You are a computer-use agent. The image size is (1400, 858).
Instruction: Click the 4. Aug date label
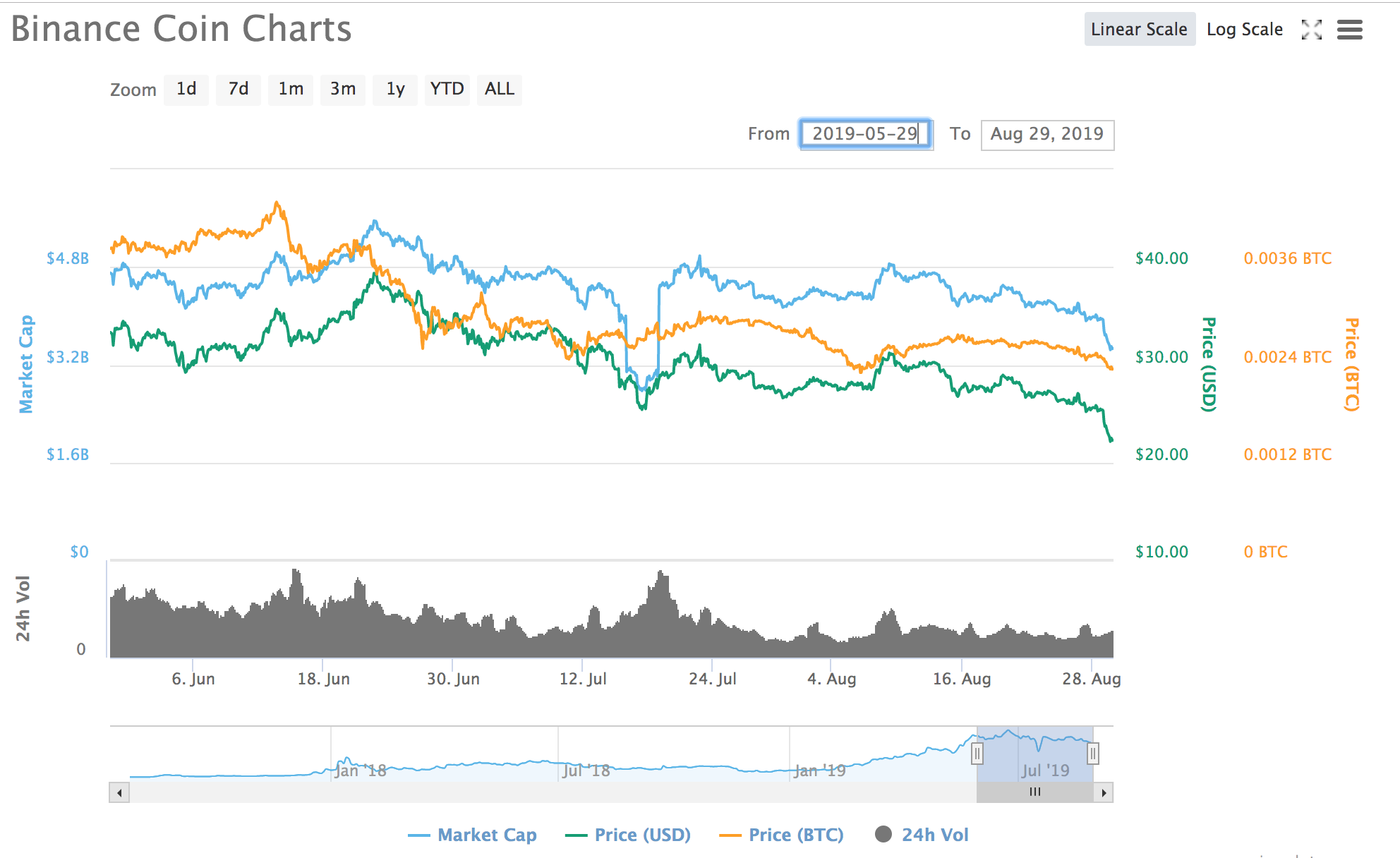click(x=831, y=679)
